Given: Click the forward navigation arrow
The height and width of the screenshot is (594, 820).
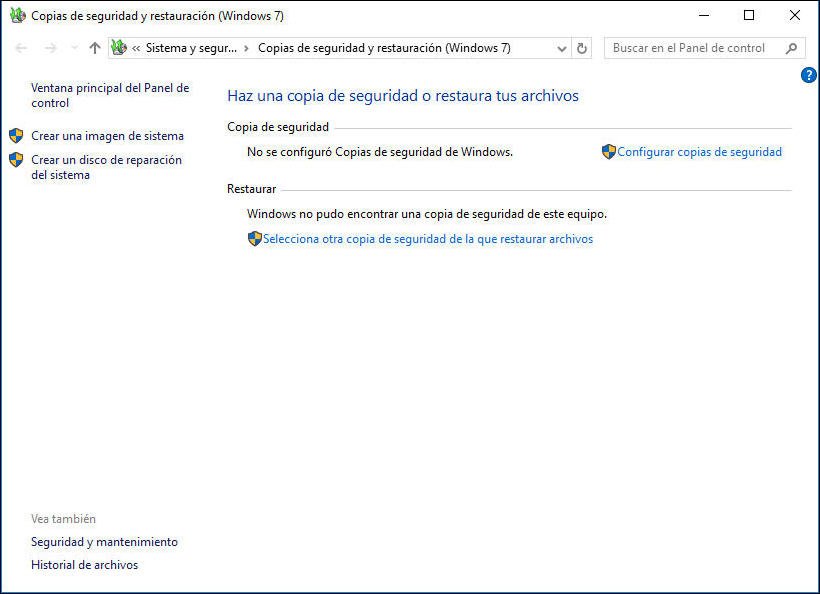Looking at the screenshot, I should 50,48.
